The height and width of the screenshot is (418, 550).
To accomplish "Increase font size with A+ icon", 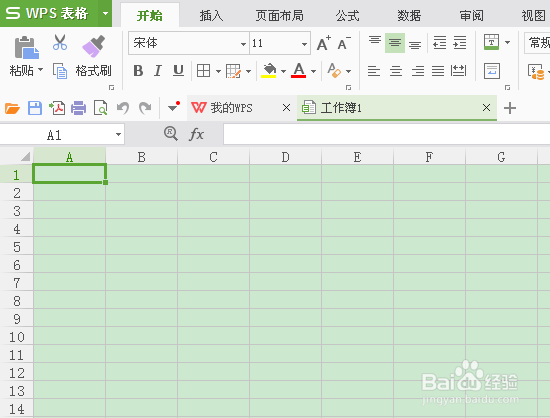I will pos(323,43).
